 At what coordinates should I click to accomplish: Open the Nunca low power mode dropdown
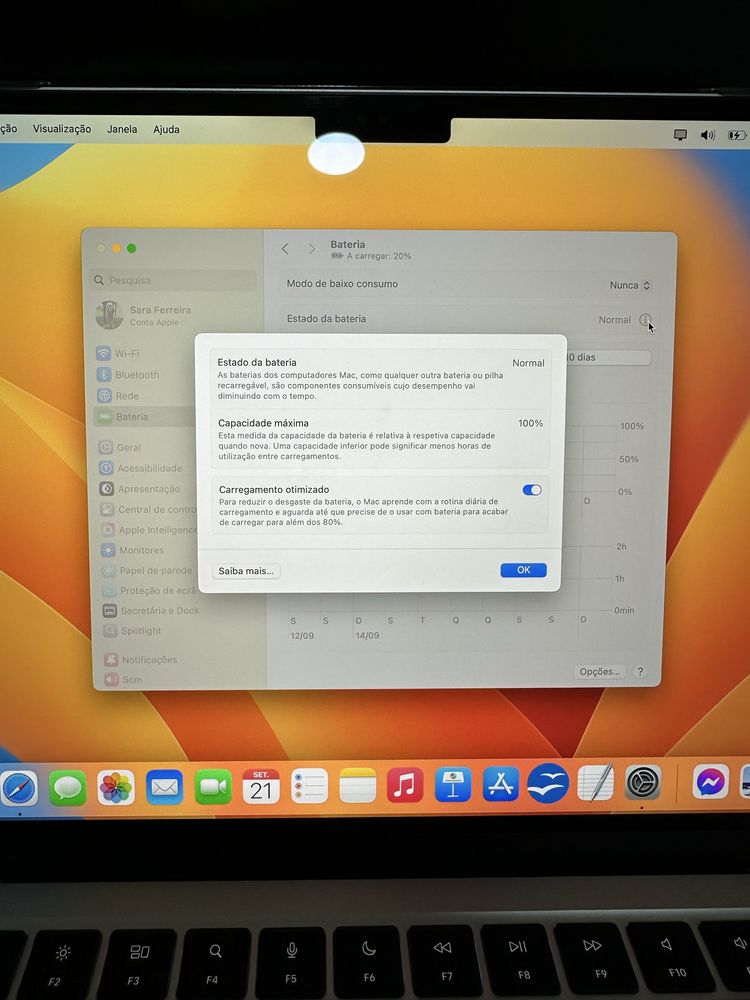(629, 285)
